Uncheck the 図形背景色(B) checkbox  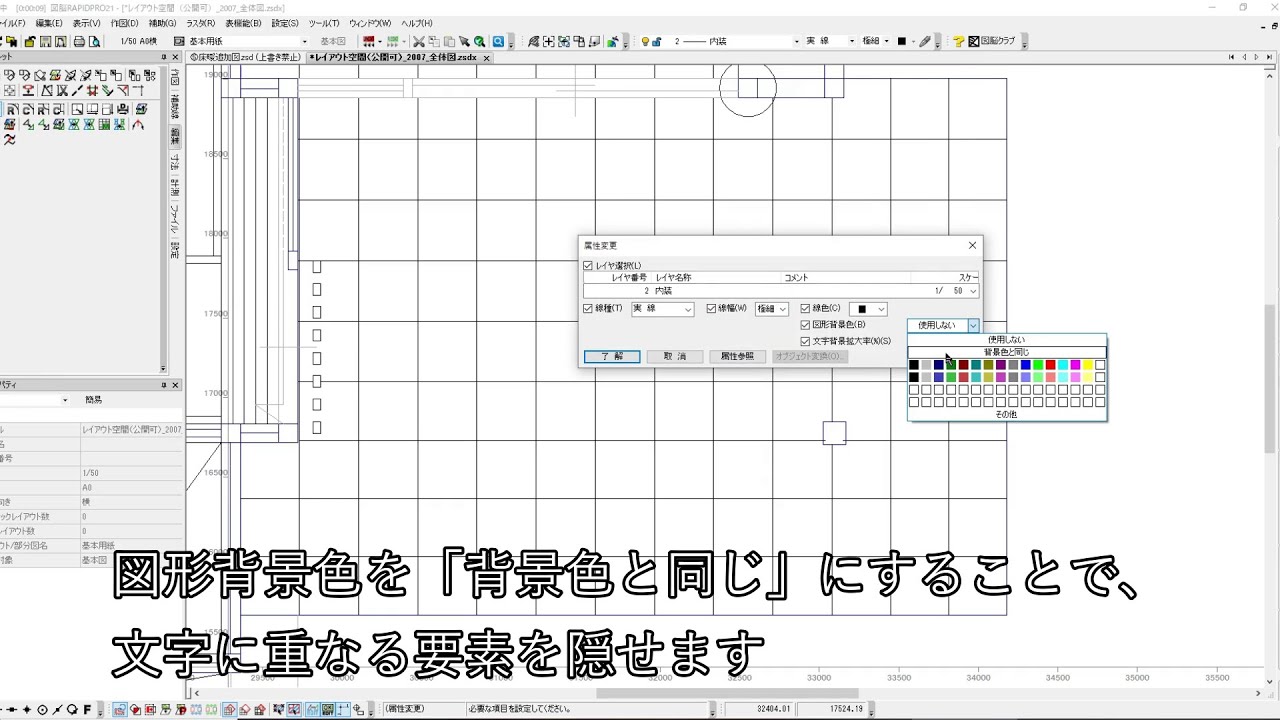pos(805,324)
